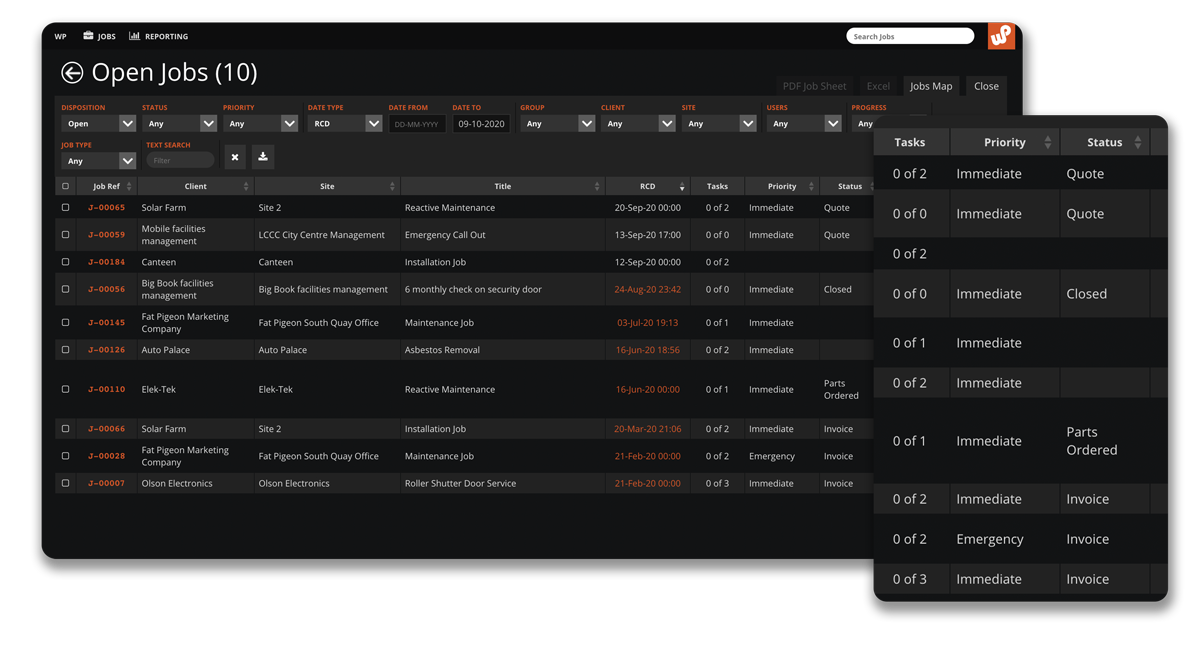The width and height of the screenshot is (1200, 650).
Task: Open the Jobs Map view
Action: coord(931,86)
